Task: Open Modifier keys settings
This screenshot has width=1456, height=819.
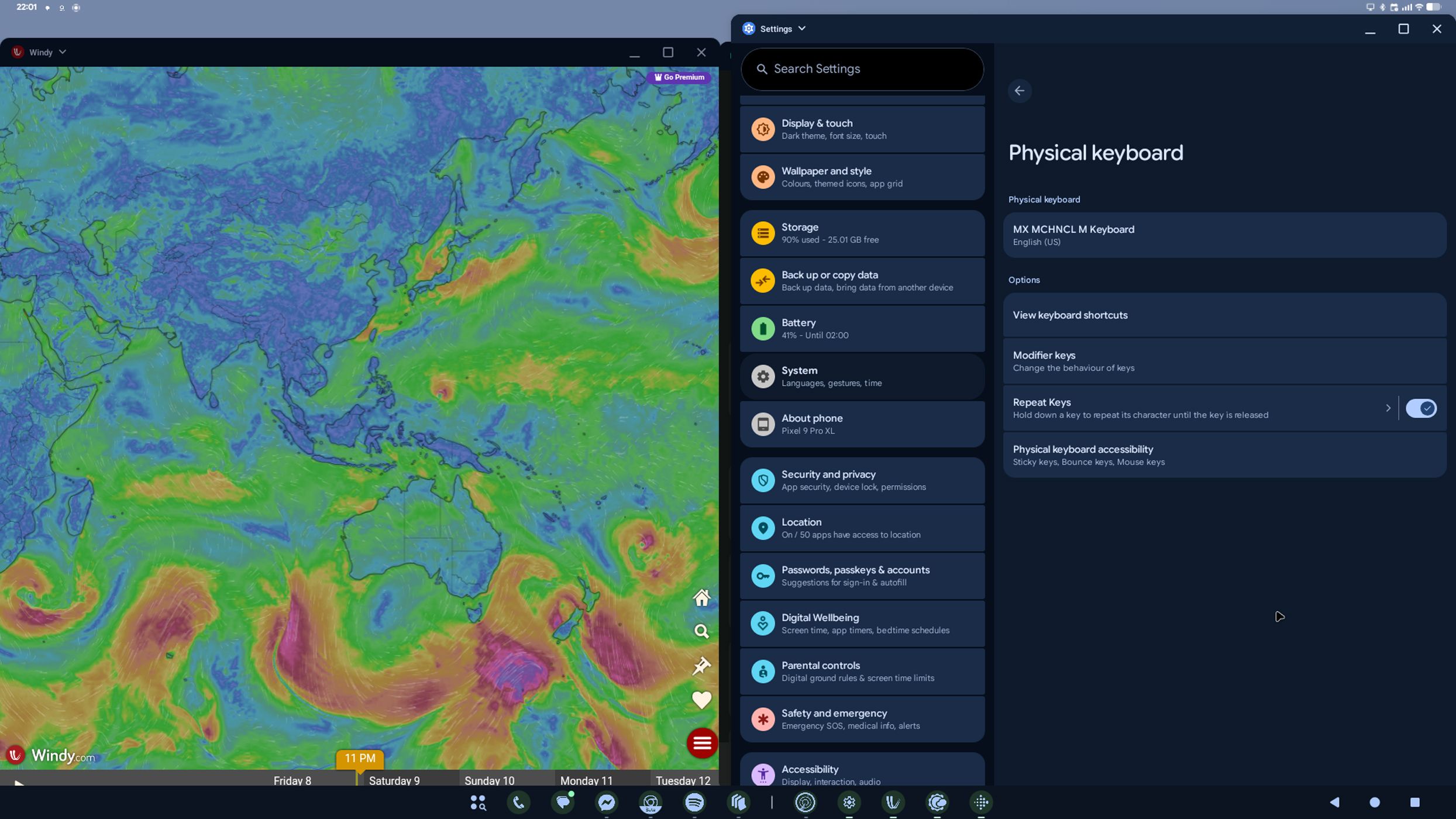Action: 1224,361
